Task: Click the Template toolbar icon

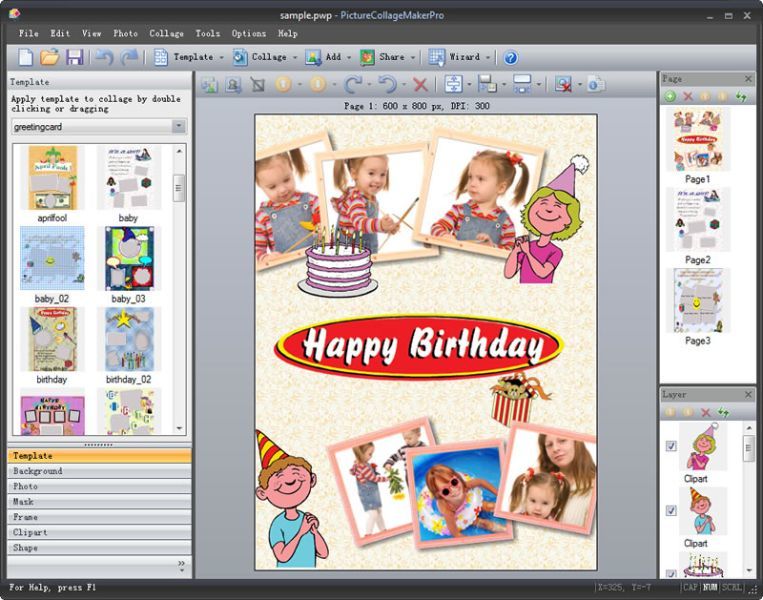Action: click(x=161, y=57)
